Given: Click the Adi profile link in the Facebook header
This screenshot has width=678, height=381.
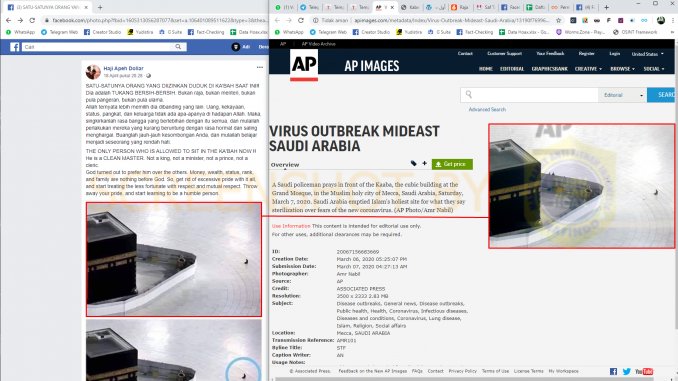Looking at the screenshot, I should coord(241,47).
